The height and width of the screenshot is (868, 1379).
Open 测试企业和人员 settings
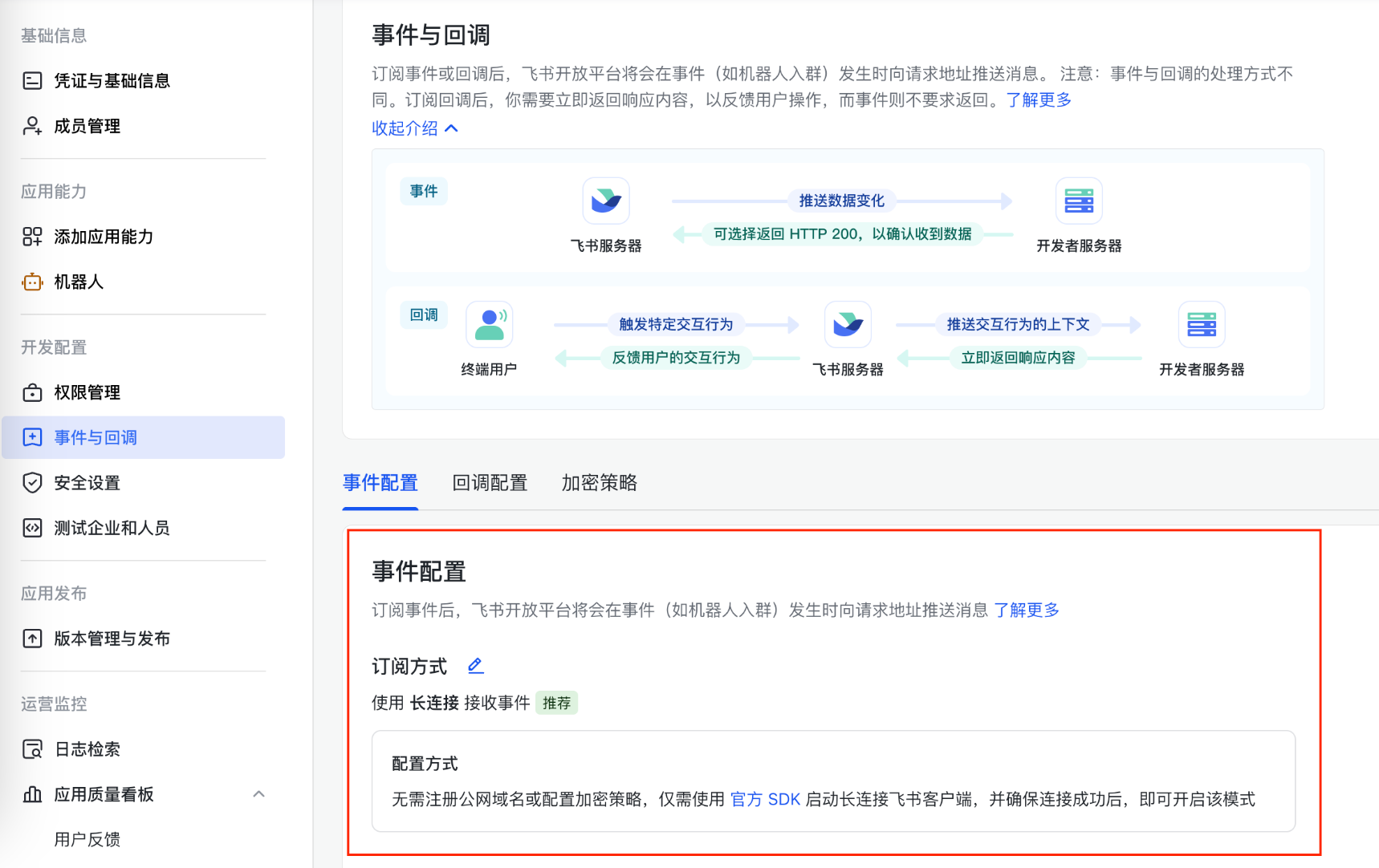click(x=32, y=528)
